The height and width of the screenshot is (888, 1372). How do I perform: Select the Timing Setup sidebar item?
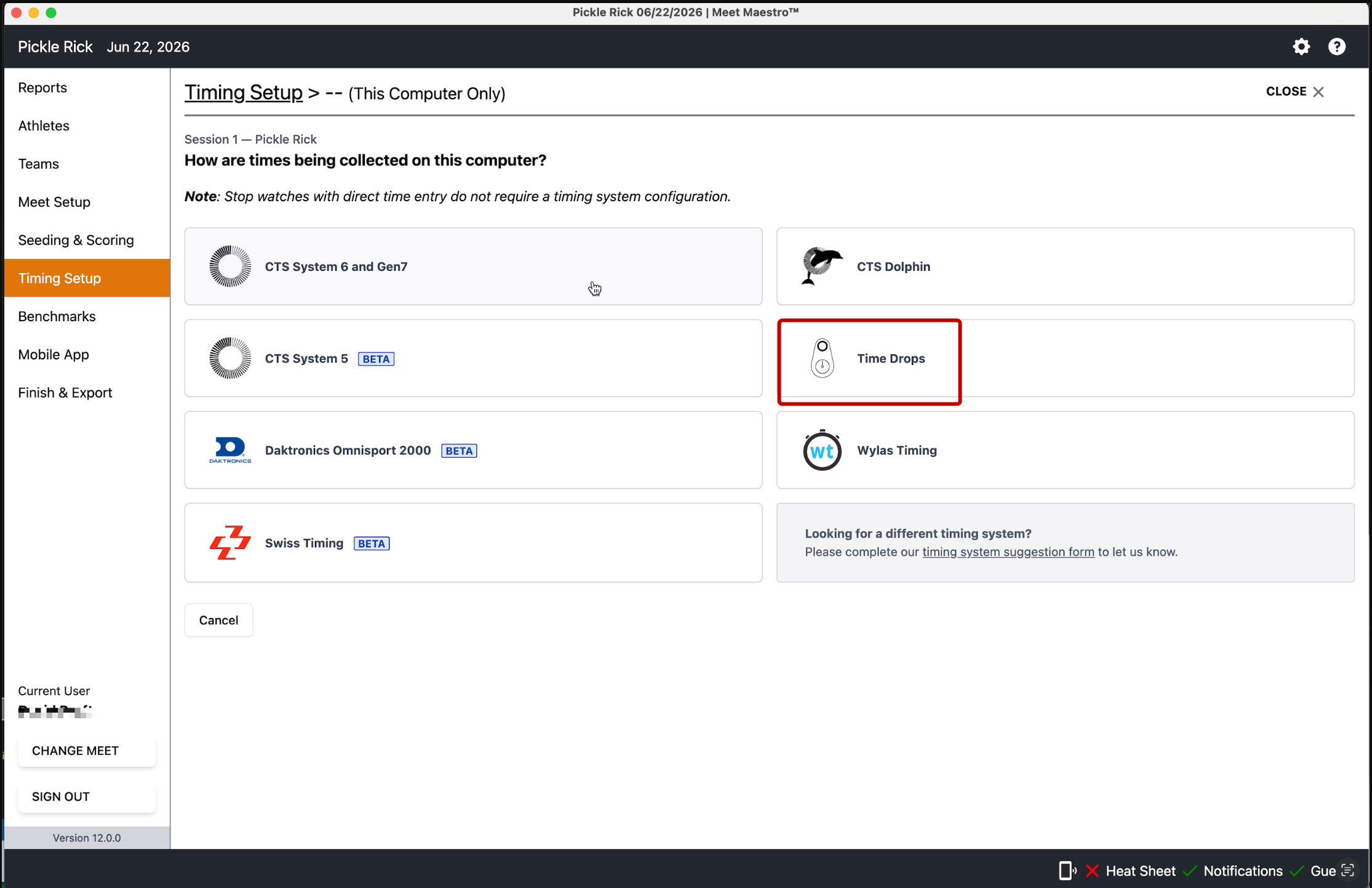[87, 278]
